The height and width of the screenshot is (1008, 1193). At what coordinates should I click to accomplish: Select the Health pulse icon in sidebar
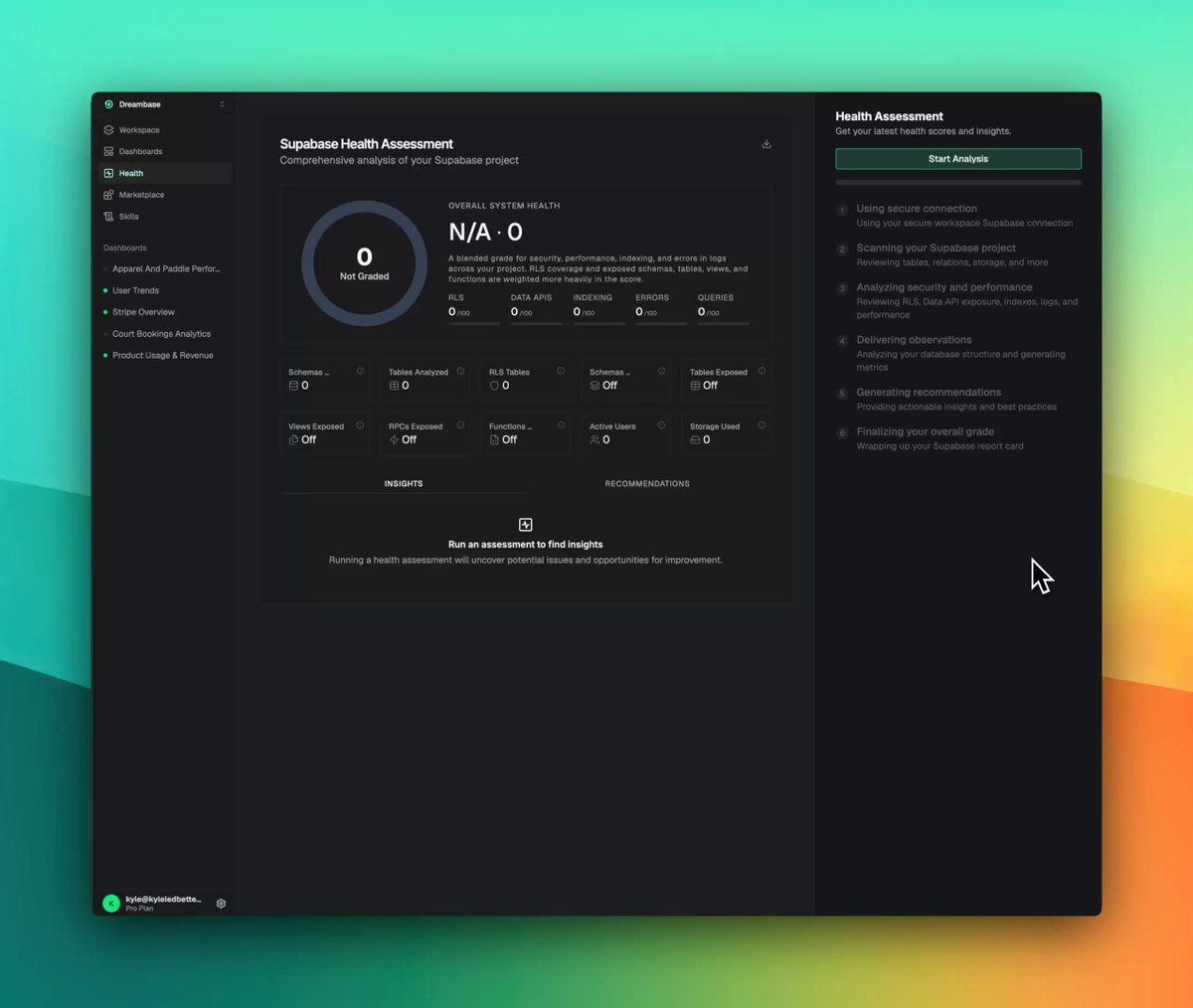point(108,173)
